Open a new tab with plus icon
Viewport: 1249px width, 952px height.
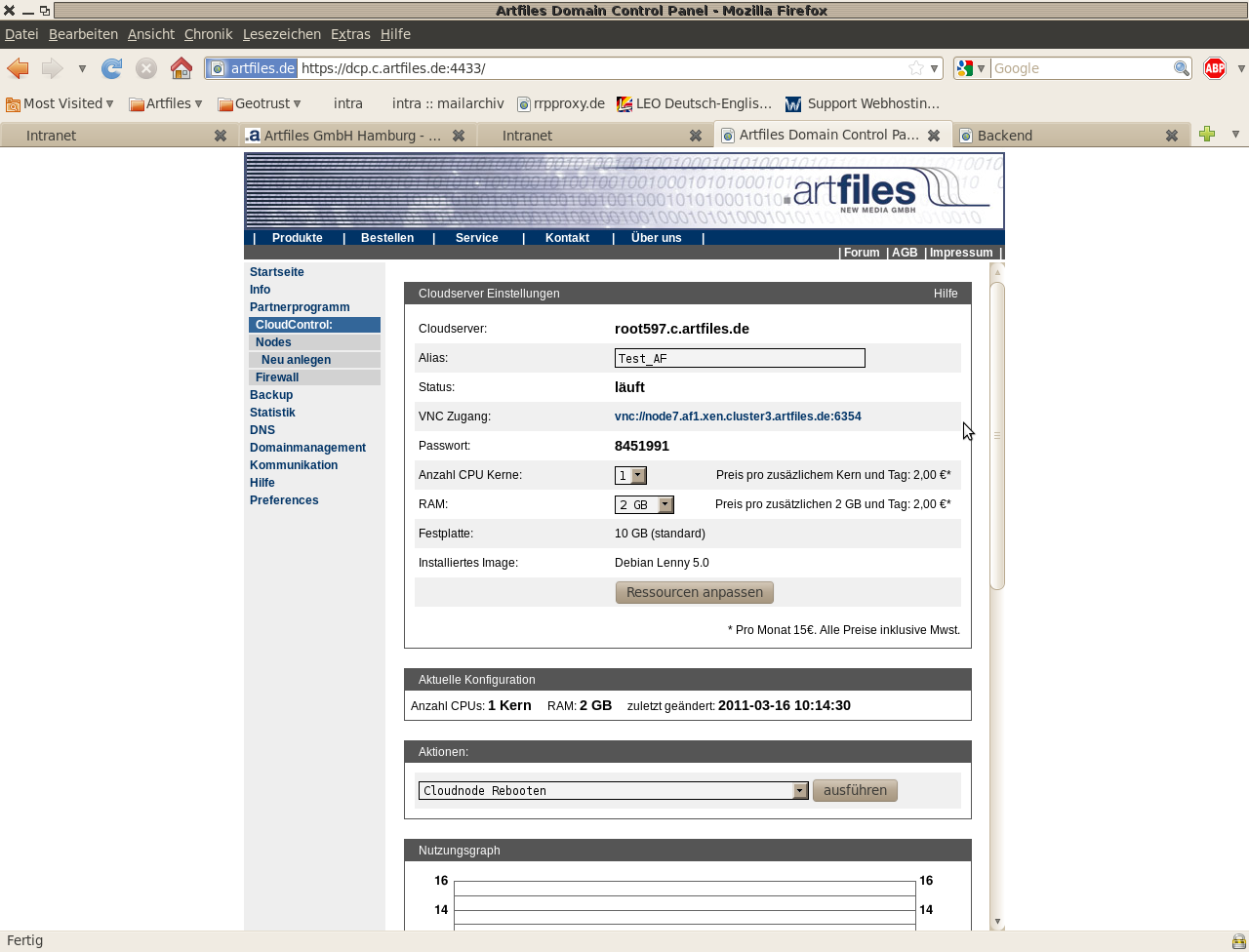tap(1207, 135)
